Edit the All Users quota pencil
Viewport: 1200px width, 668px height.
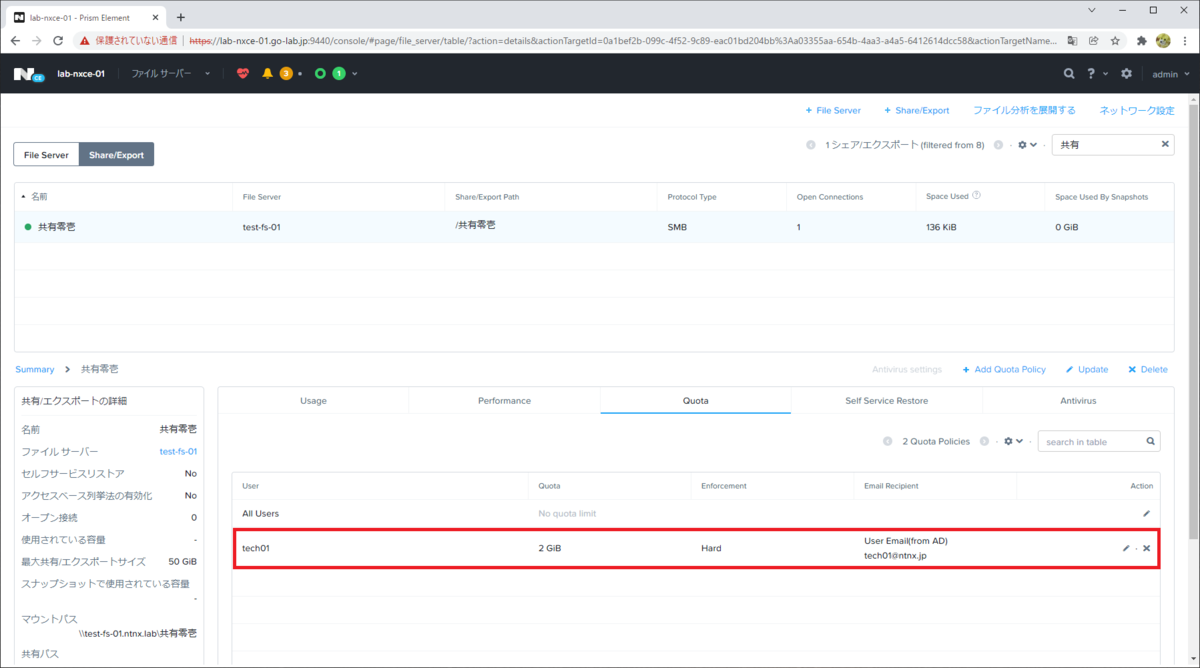pos(1147,513)
